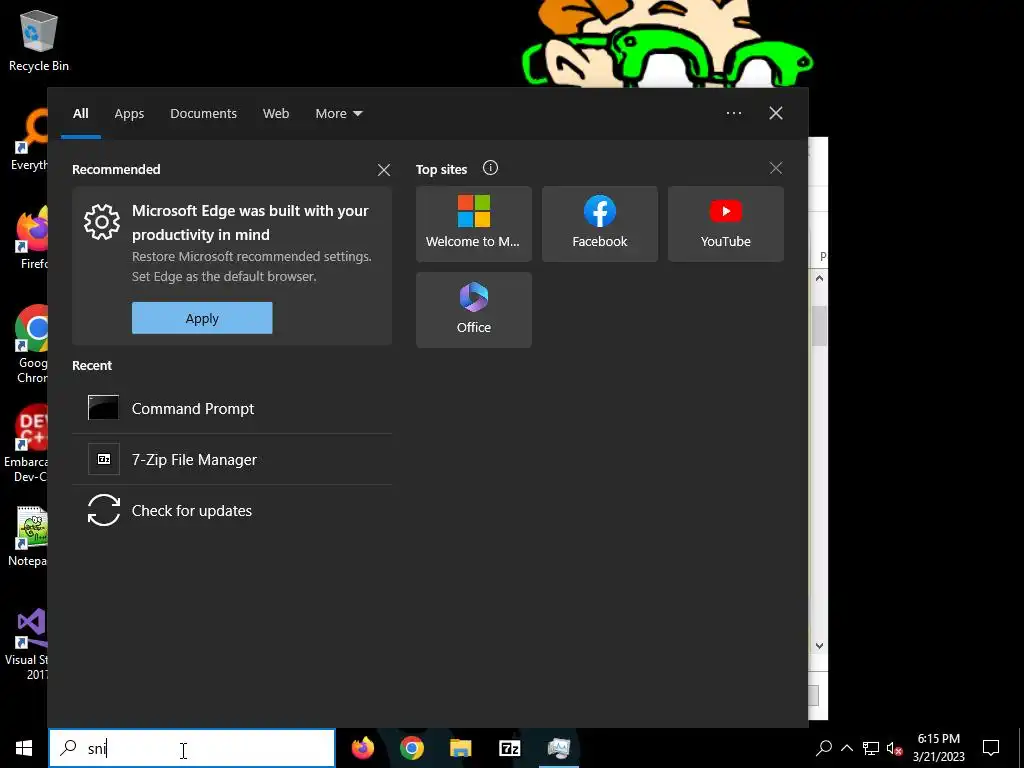
Task: Switch to the active app in taskbar
Action: click(558, 748)
